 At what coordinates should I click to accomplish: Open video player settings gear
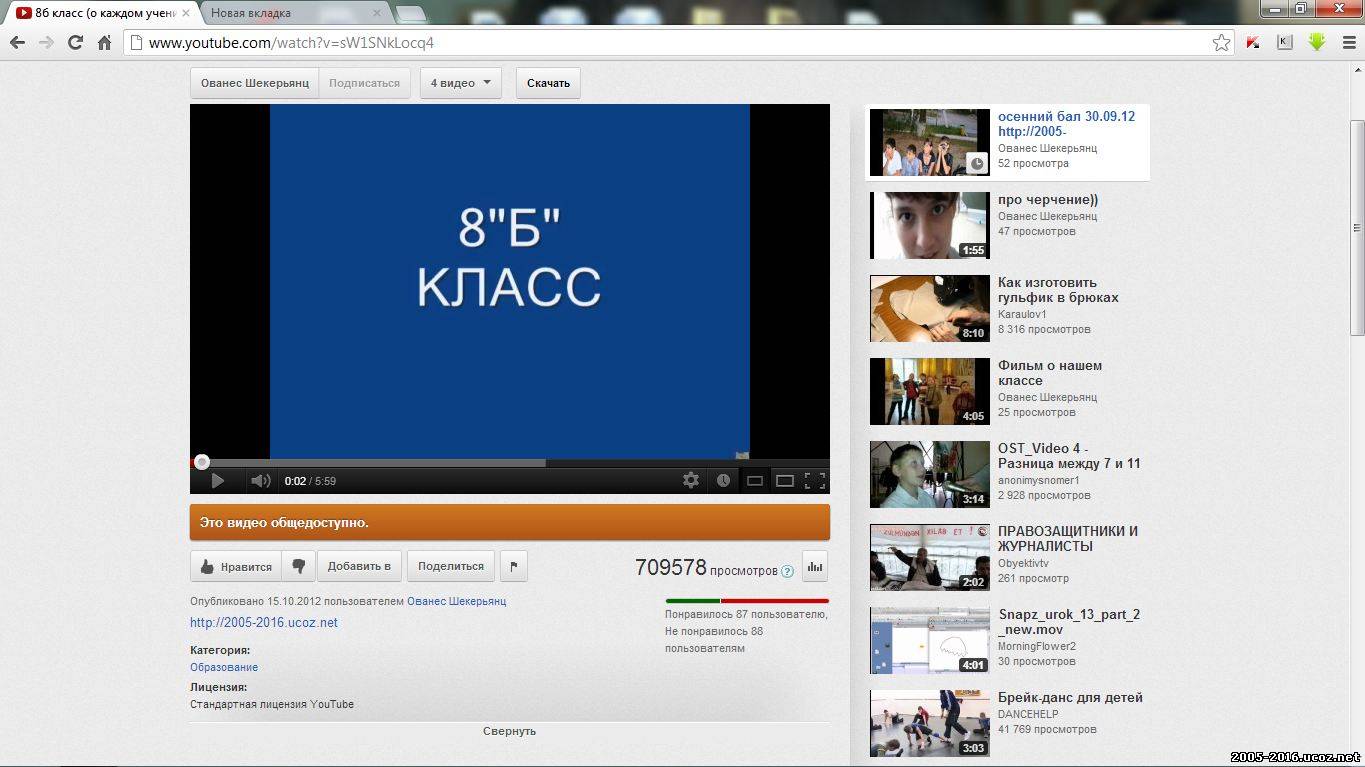pos(691,481)
